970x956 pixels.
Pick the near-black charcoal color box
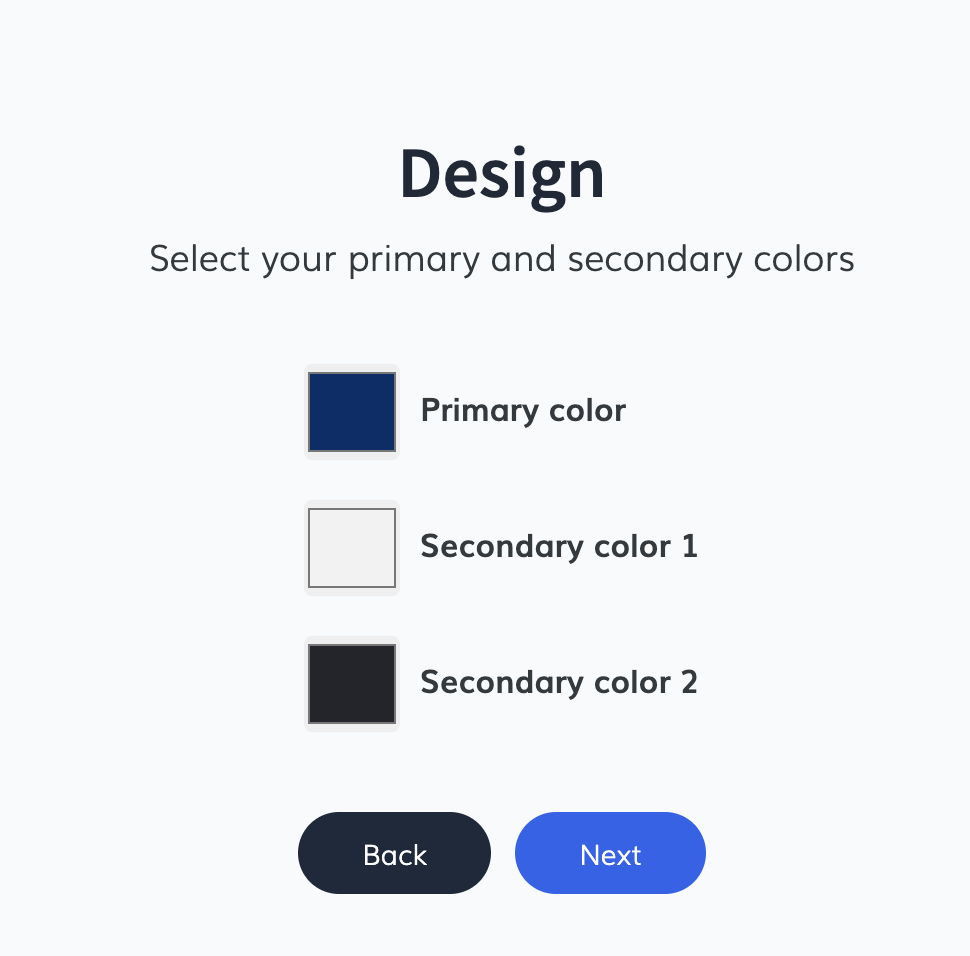pyautogui.click(x=352, y=684)
